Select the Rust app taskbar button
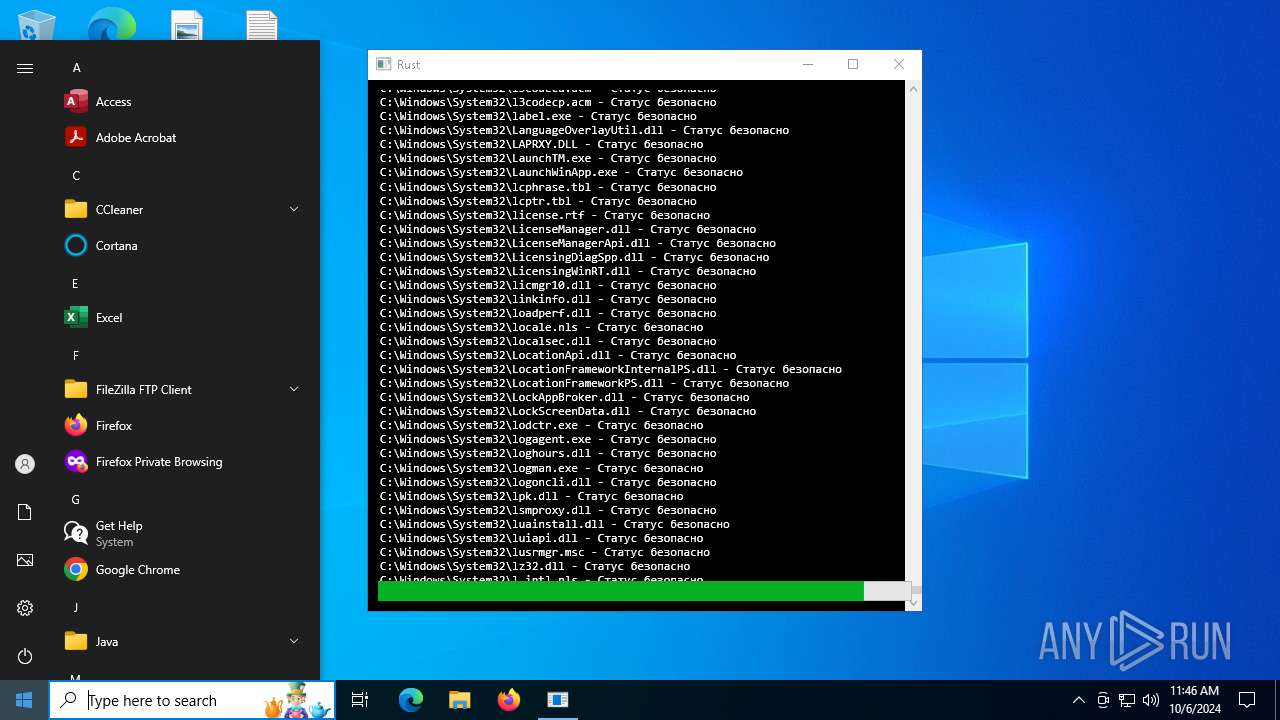Screen dimensions: 1280x720 tap(558, 700)
